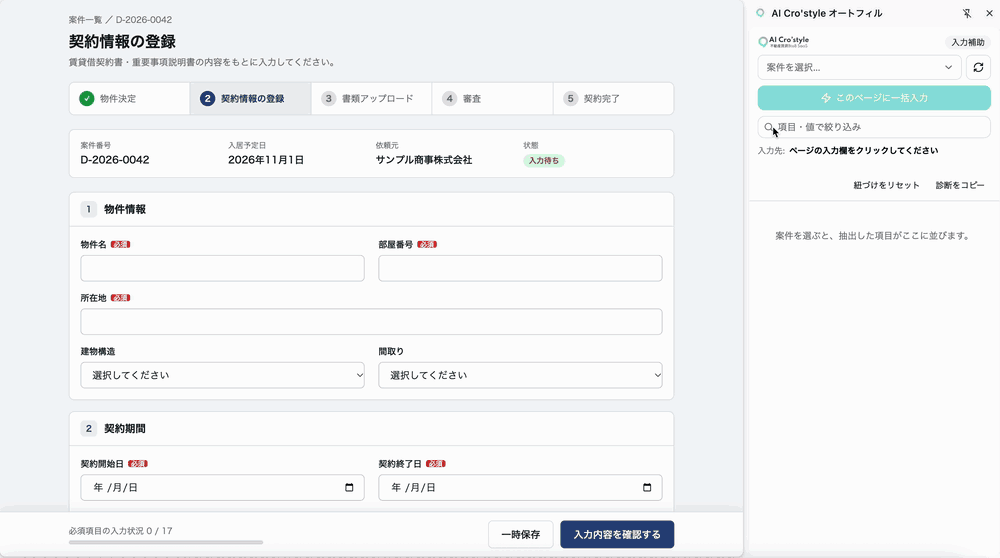Click the green checkmark on 物件決定 step
This screenshot has height=558, width=1000.
coord(87,99)
